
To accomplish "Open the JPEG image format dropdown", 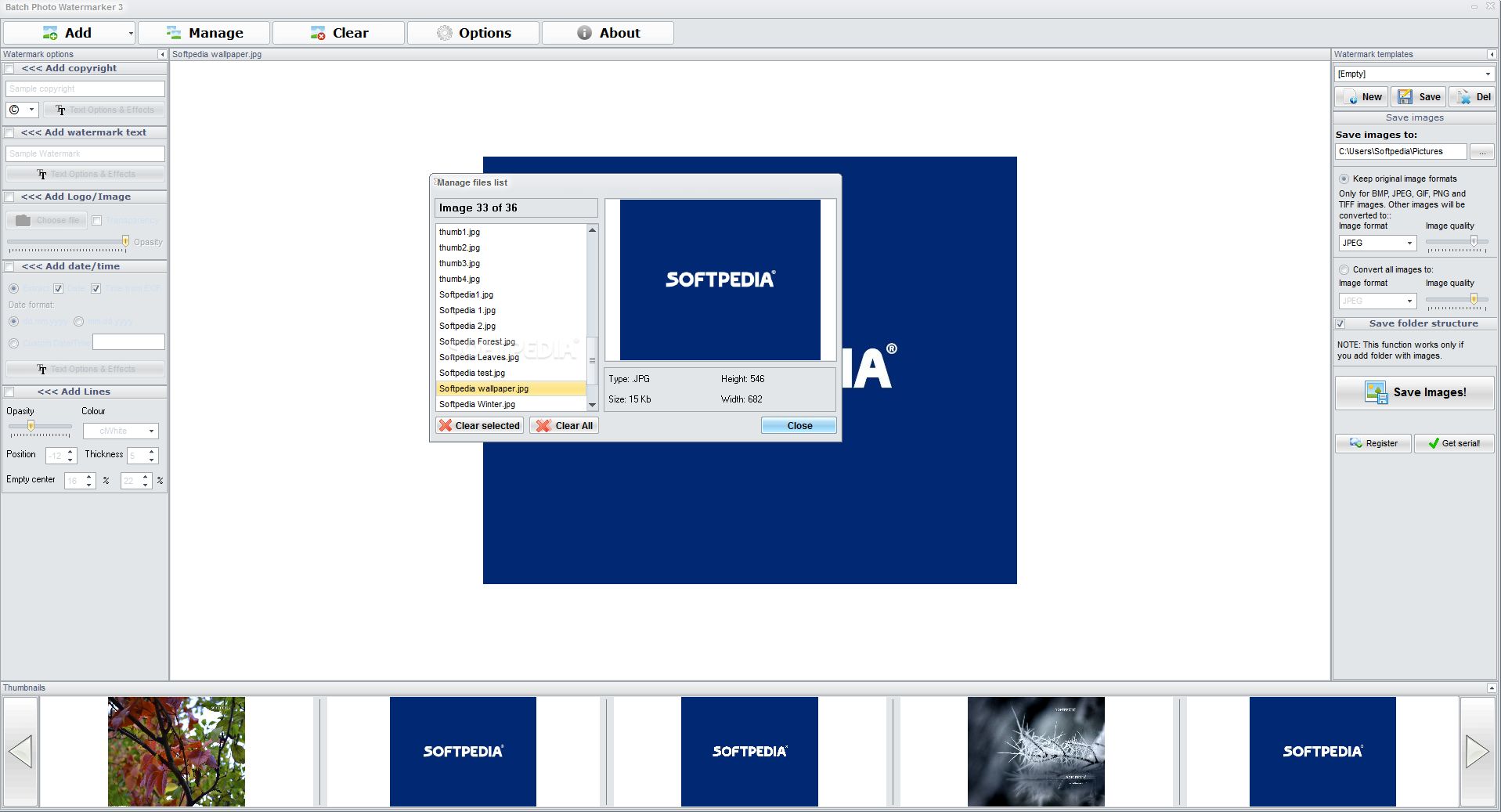I will (1377, 244).
